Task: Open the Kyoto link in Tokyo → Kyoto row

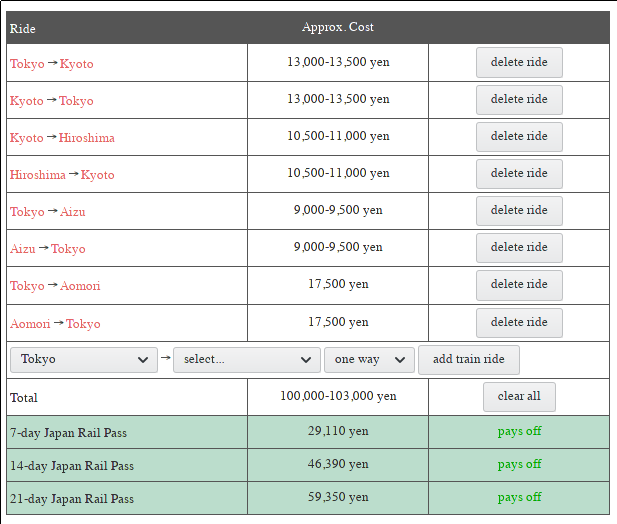Action: (76, 64)
